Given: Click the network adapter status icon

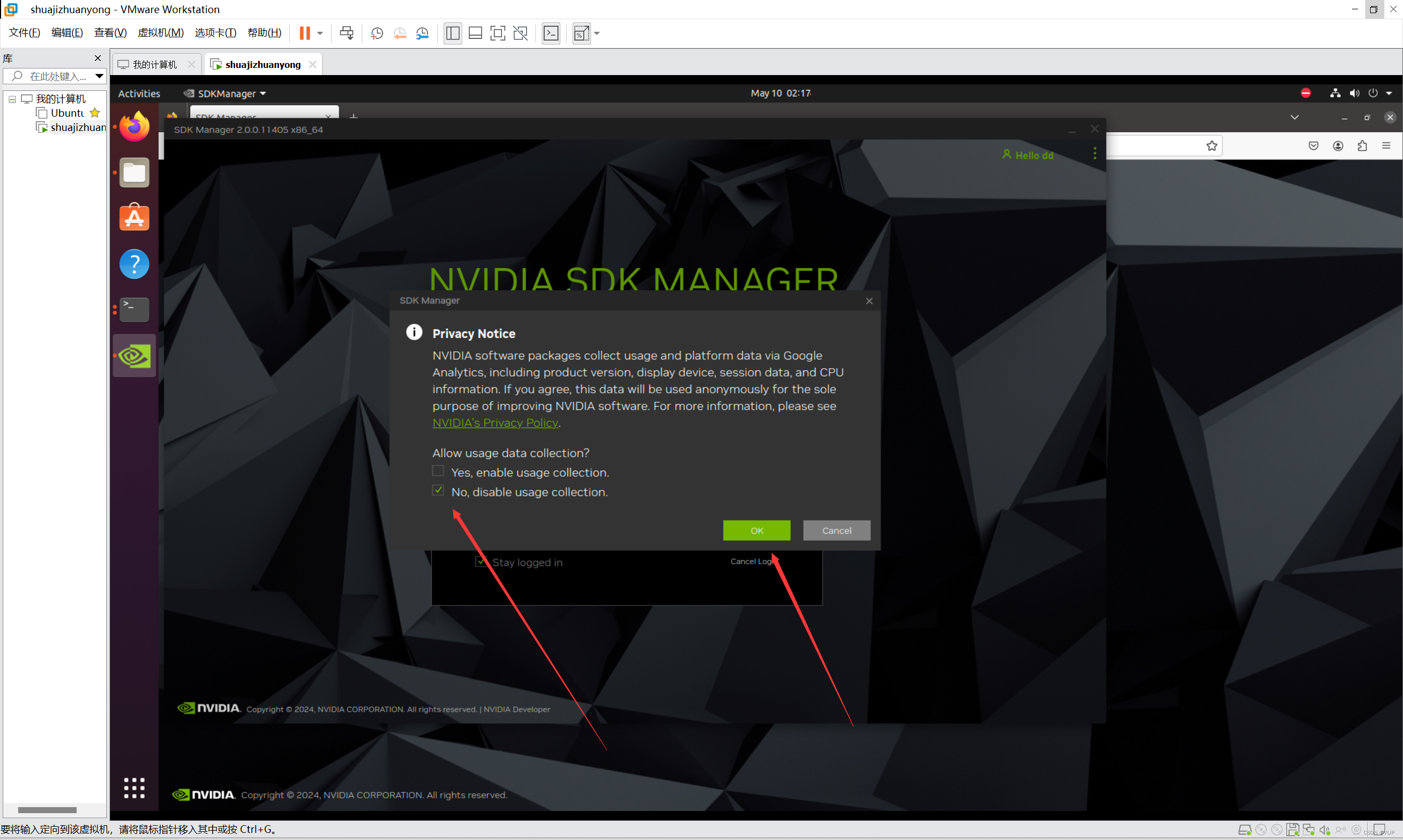Looking at the screenshot, I should [x=1334, y=93].
